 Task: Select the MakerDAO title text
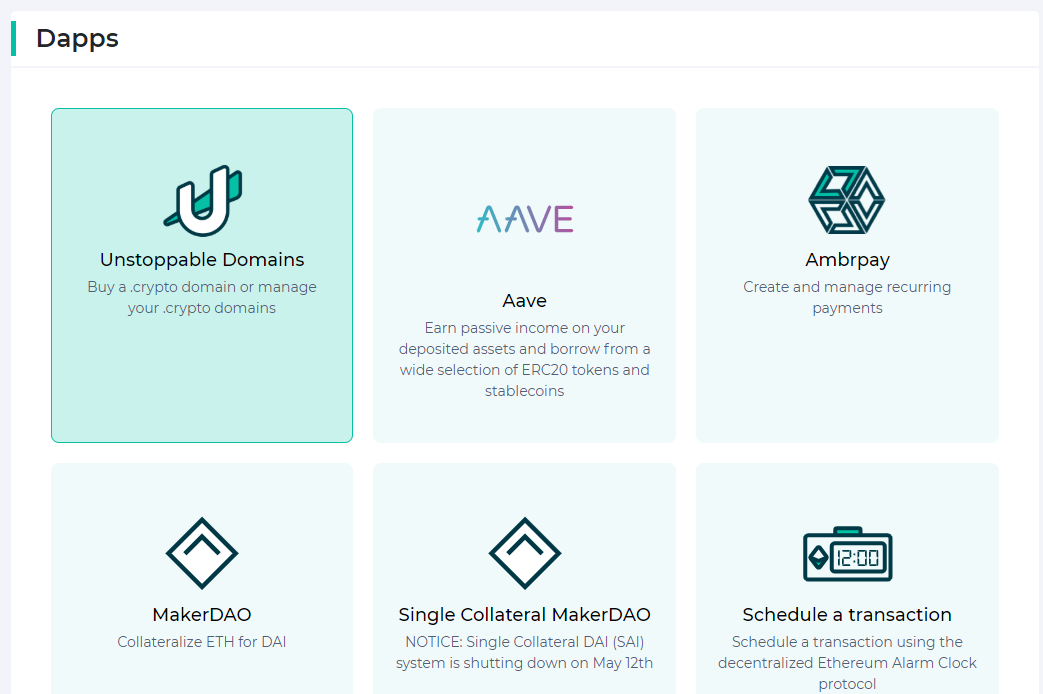[x=202, y=614]
